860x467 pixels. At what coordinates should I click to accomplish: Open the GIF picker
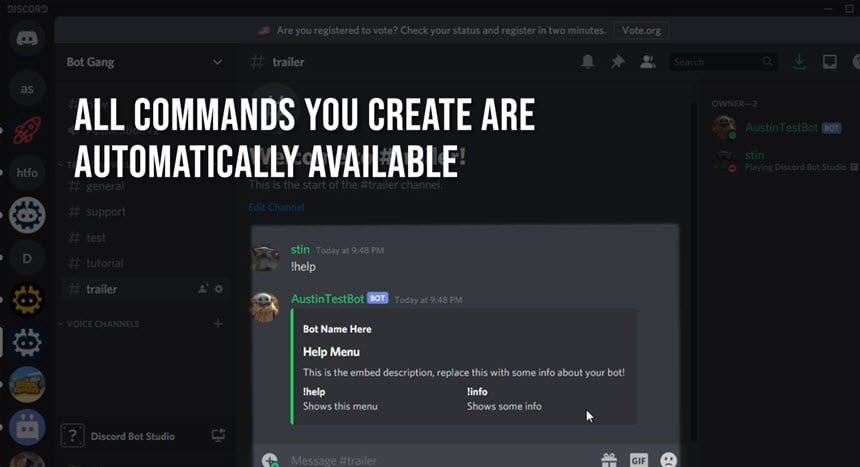pos(639,460)
